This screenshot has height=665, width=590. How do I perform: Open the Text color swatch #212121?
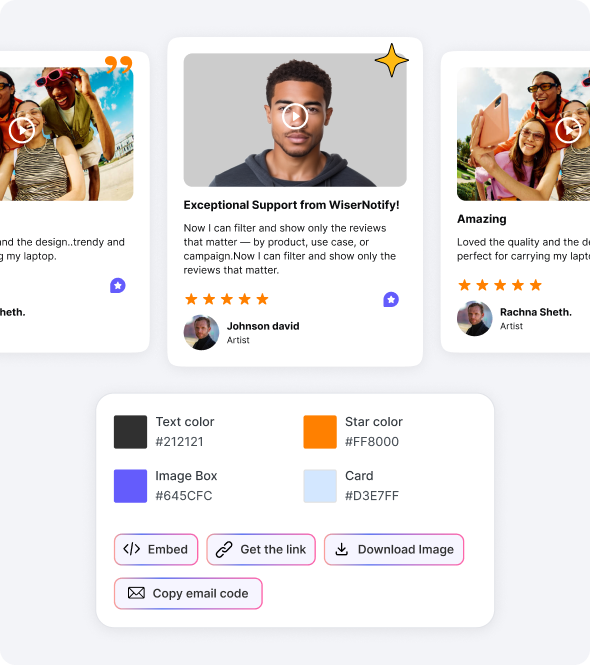[130, 432]
